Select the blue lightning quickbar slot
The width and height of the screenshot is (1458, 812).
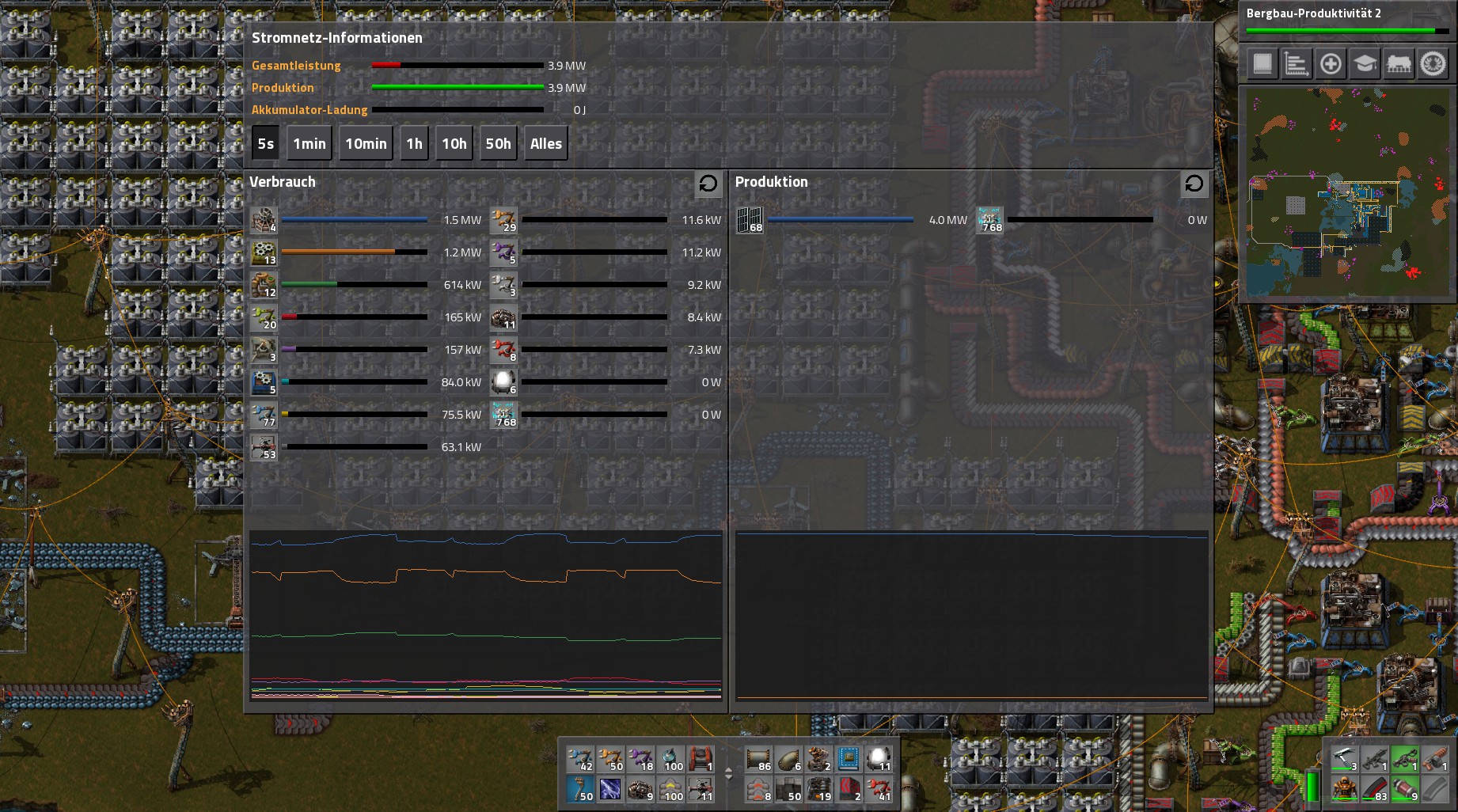coord(610,788)
